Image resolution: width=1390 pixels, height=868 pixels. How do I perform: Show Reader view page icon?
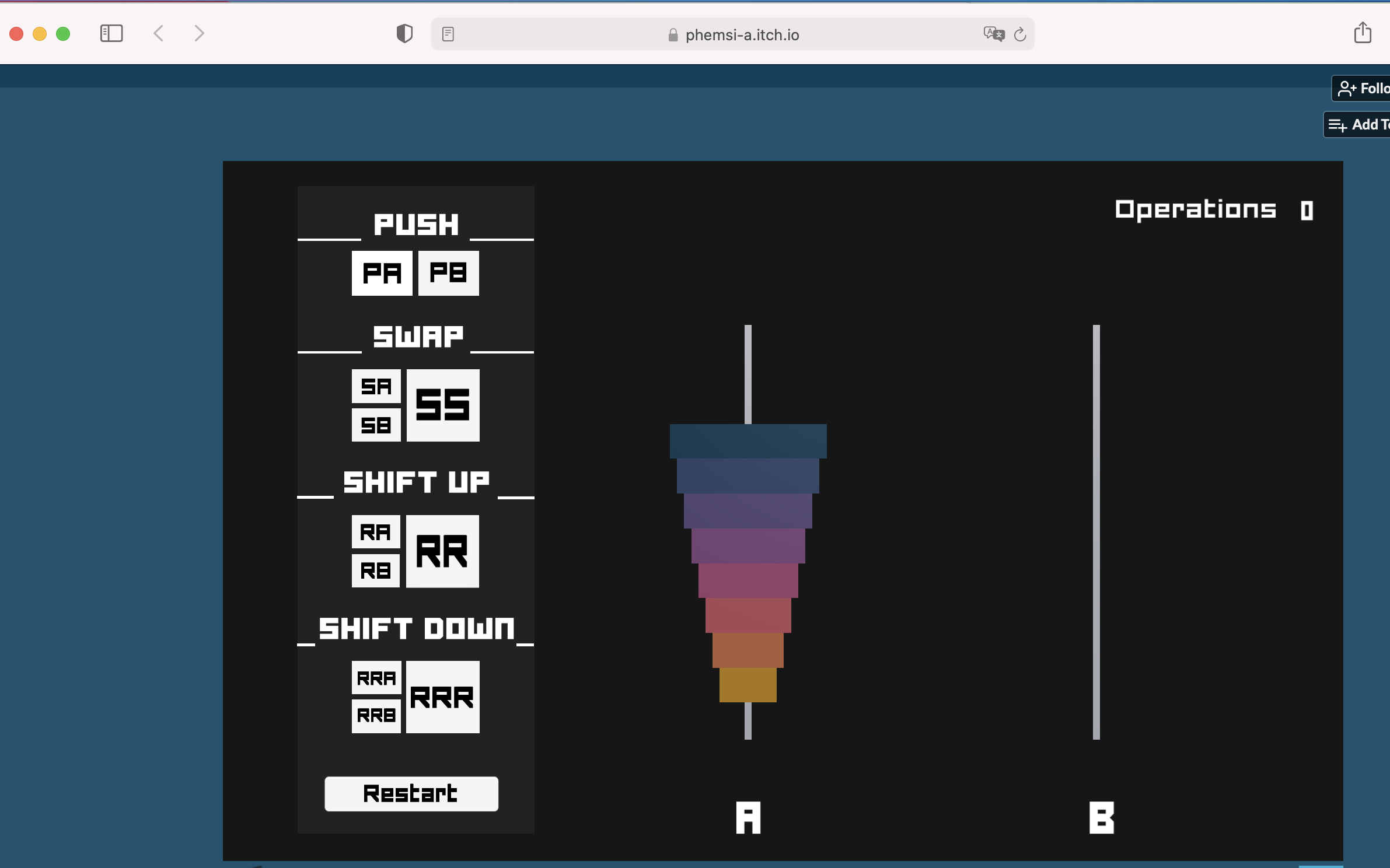448,34
